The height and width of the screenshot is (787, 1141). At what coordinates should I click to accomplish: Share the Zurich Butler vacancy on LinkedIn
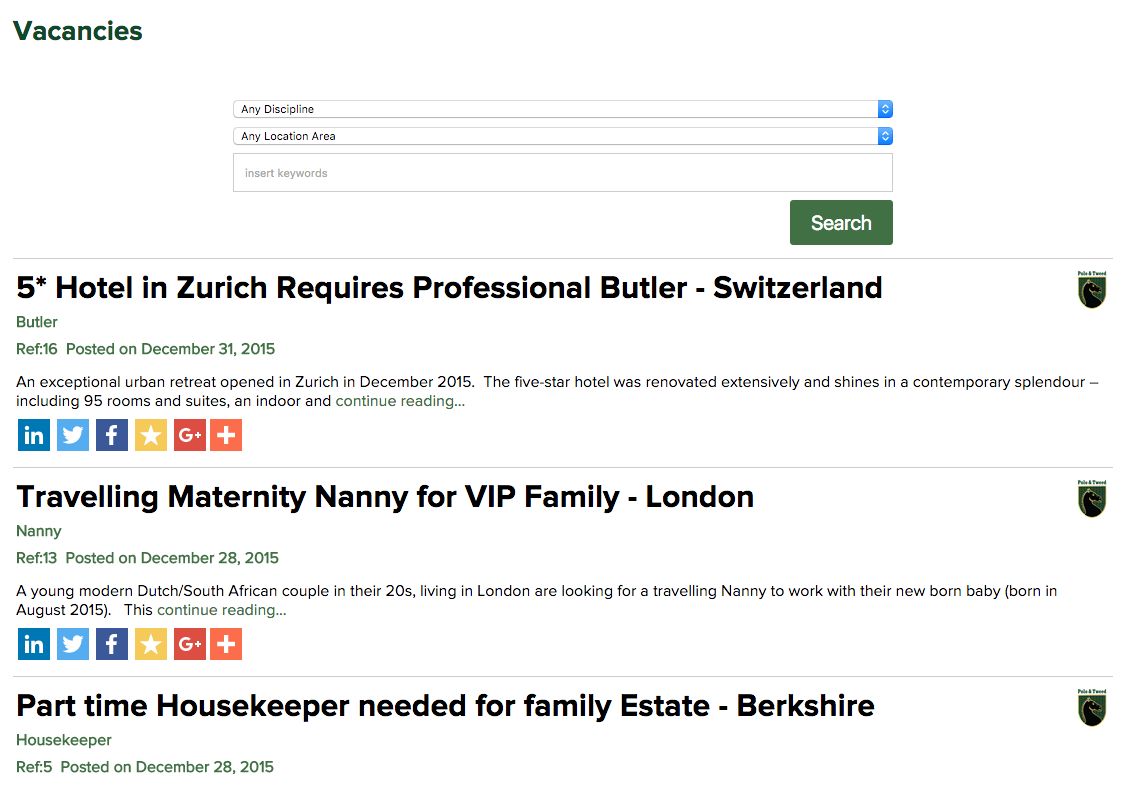[33, 434]
